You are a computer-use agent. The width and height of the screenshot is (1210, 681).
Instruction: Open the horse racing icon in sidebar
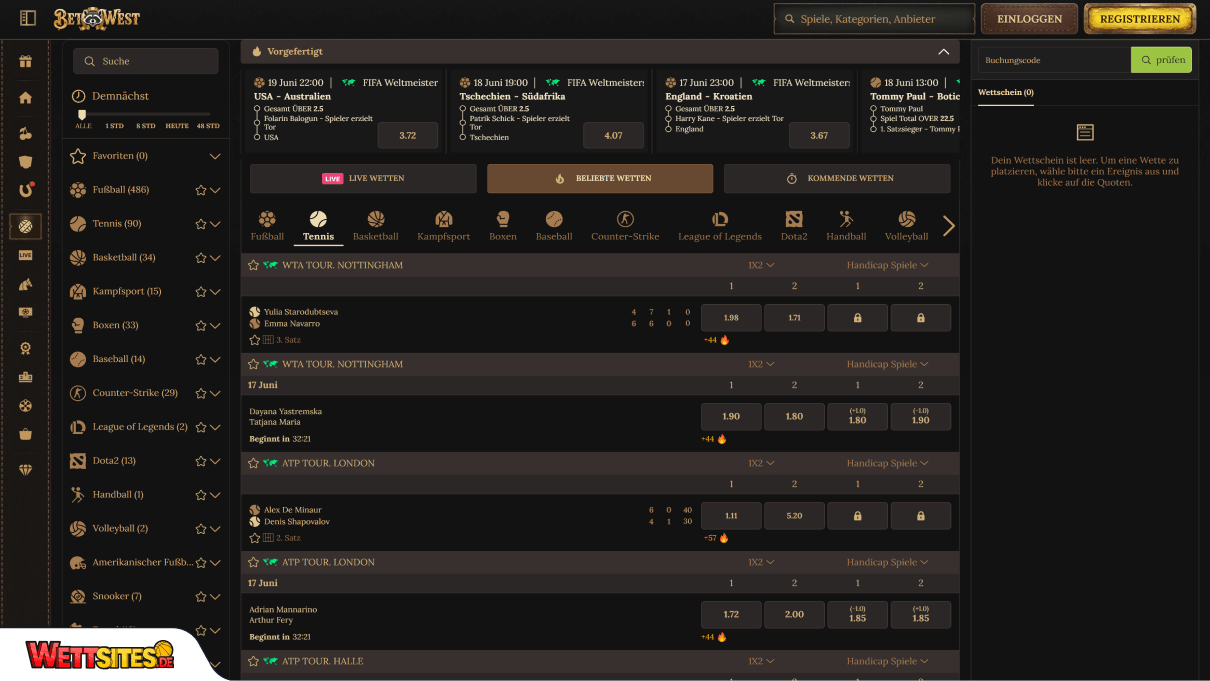coord(26,284)
